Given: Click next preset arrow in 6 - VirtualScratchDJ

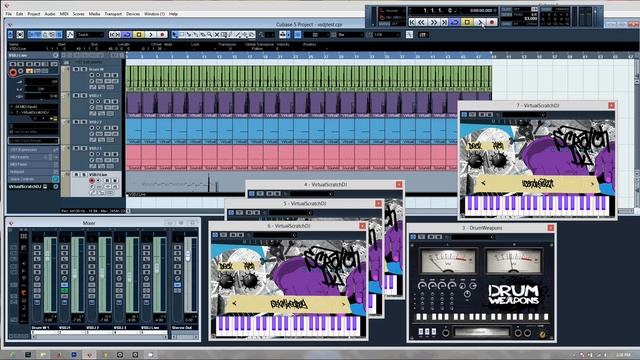Looking at the screenshot, I should [x=343, y=304].
